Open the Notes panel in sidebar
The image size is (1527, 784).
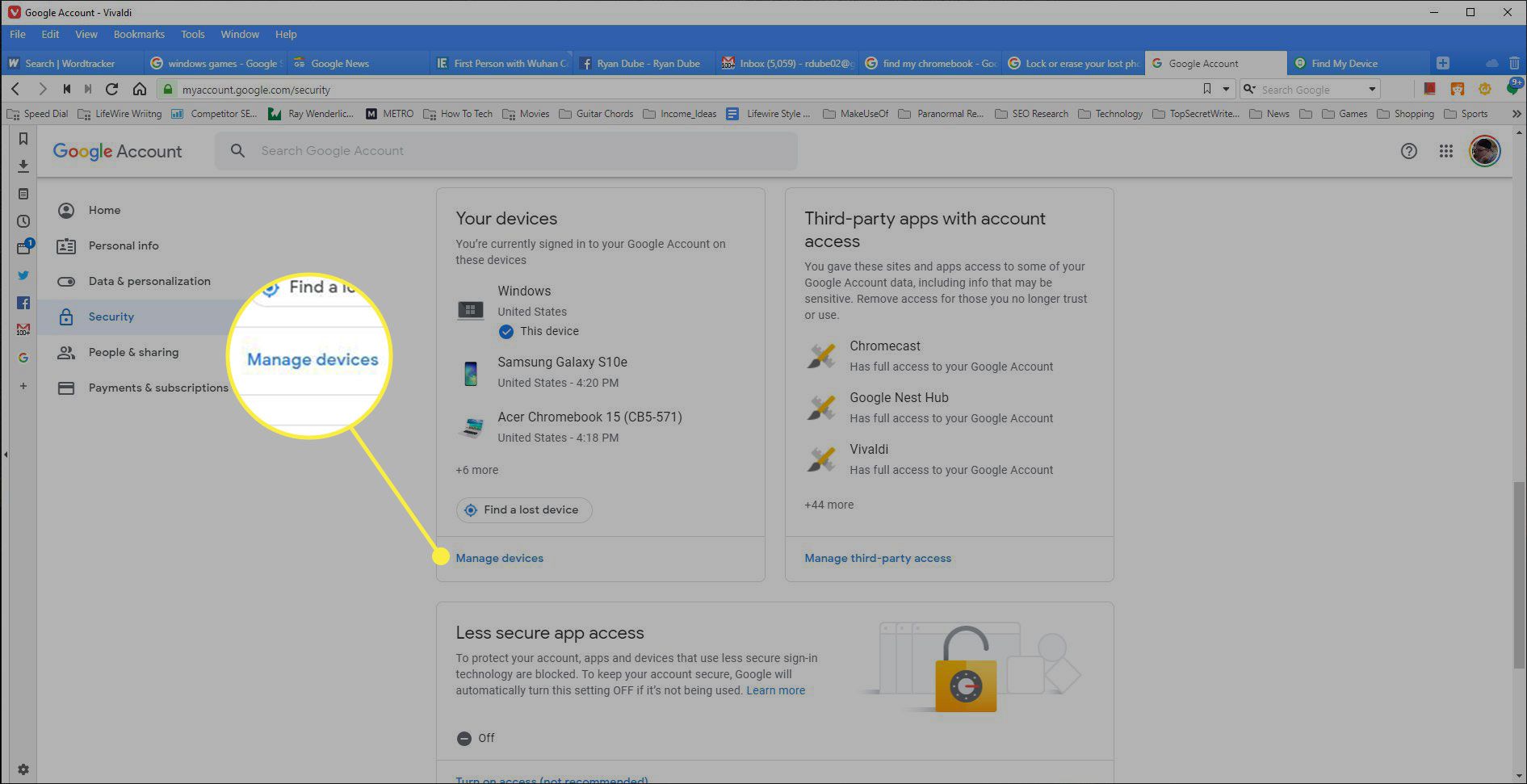[23, 194]
